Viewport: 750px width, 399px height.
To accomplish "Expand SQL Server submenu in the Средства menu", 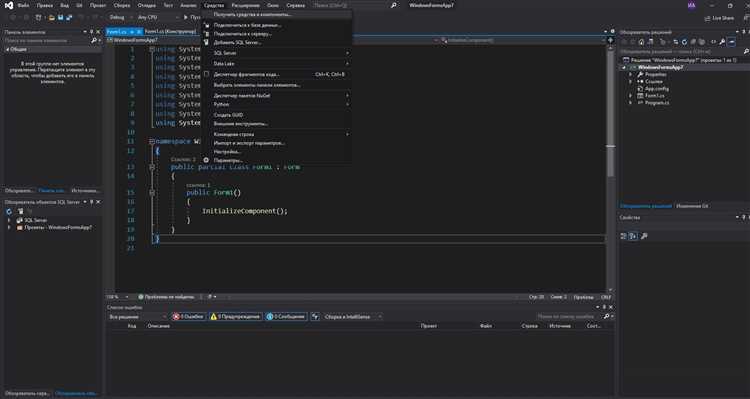I will click(277, 53).
